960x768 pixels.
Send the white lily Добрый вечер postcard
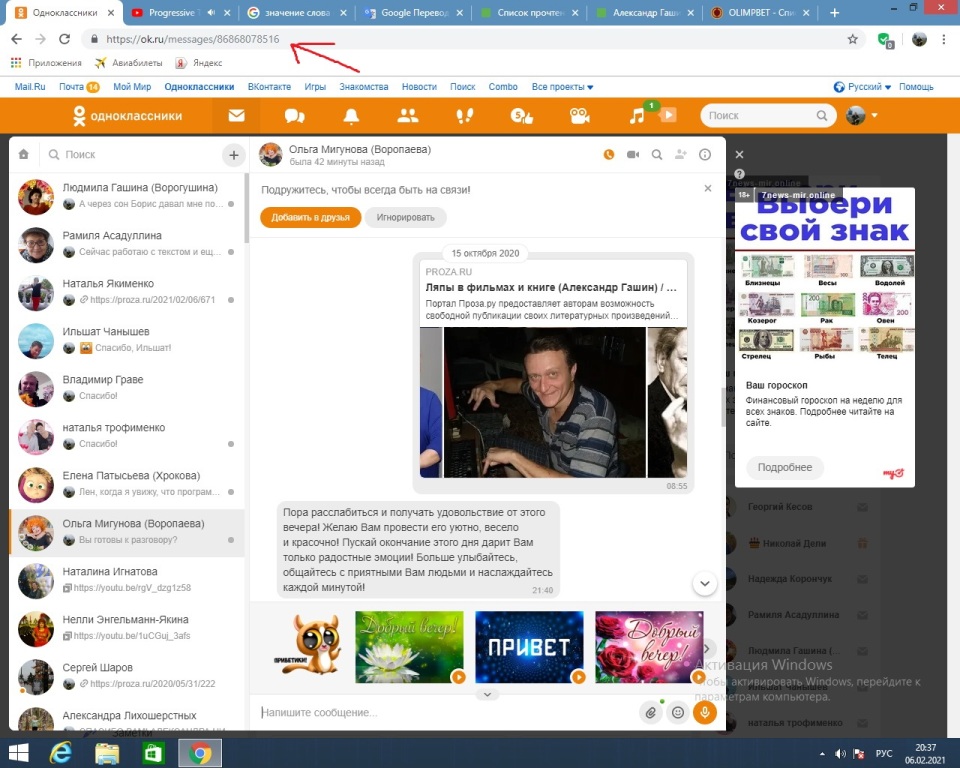(410, 647)
